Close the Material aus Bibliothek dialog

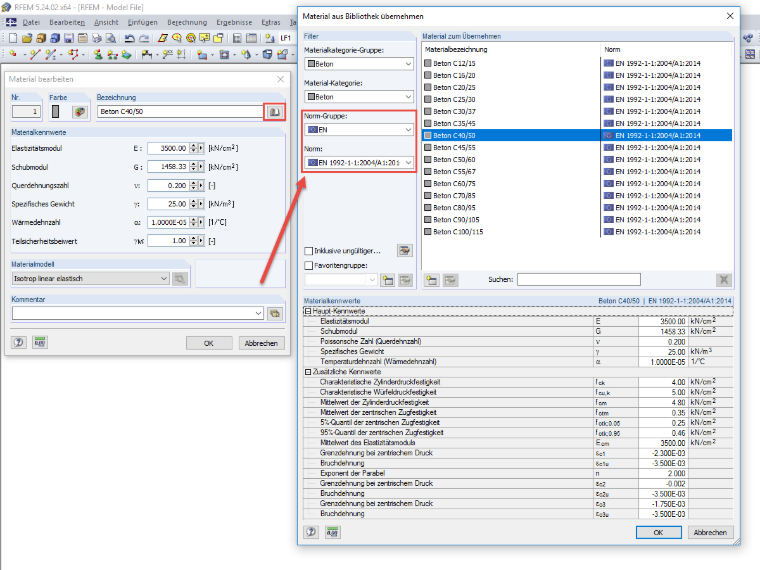730,16
